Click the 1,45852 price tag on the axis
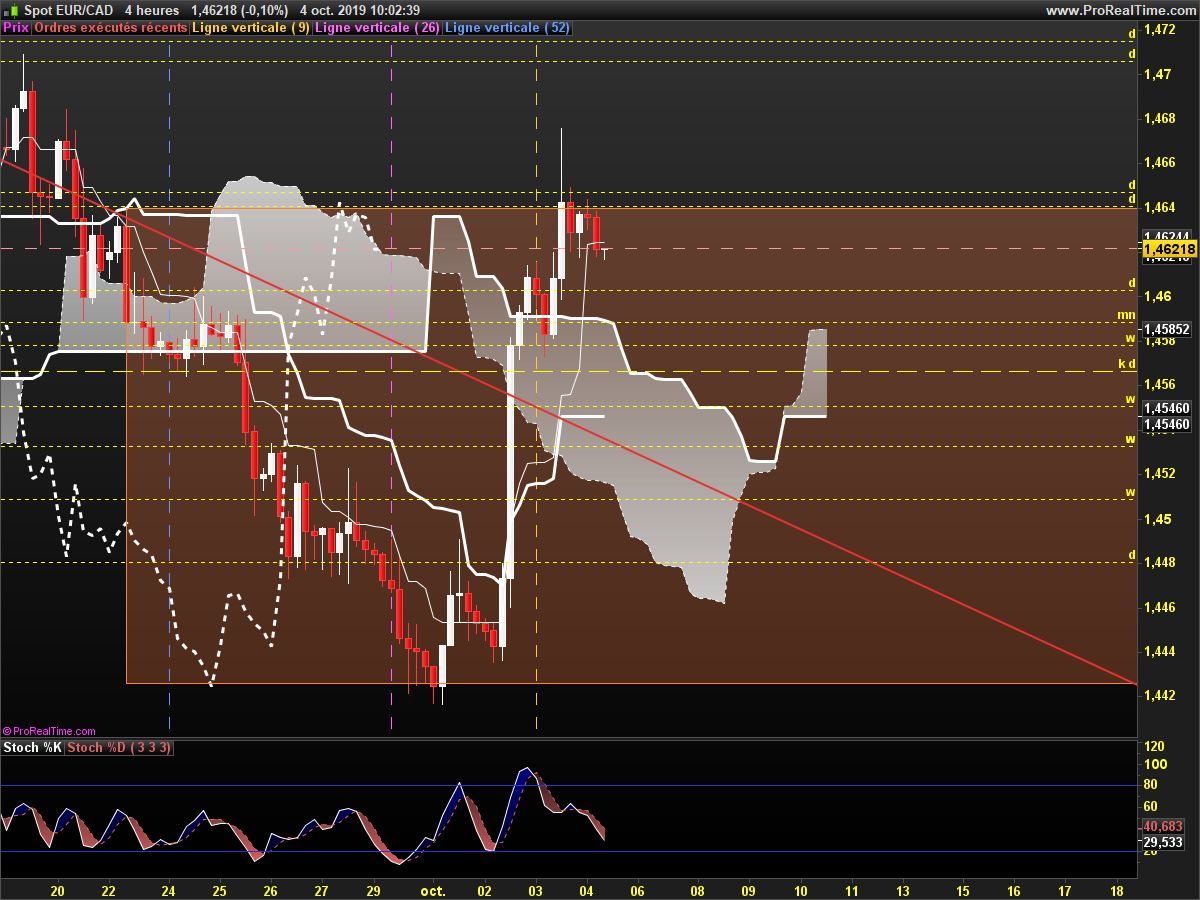This screenshot has width=1200, height=900. [x=1168, y=328]
